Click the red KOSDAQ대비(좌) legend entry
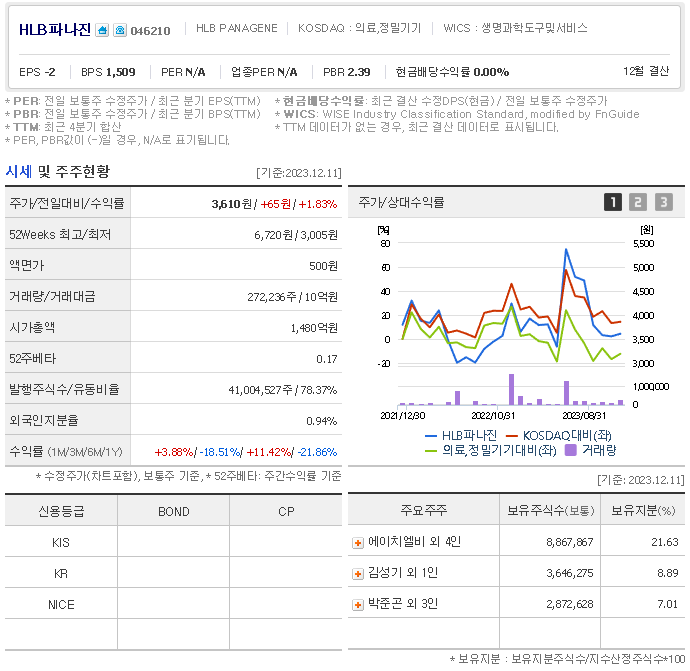Image resolution: width=690 pixels, height=671 pixels. [x=558, y=436]
